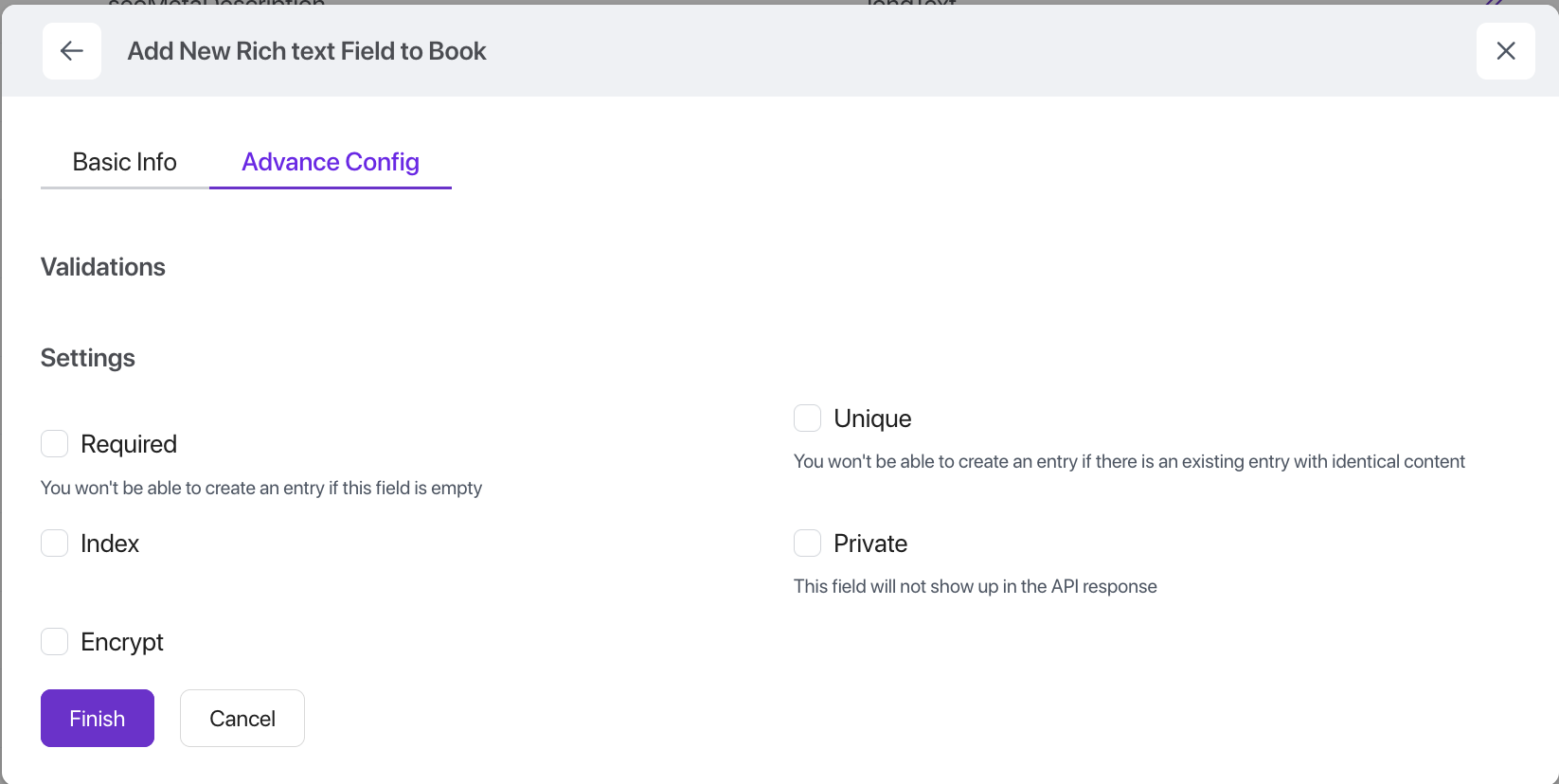Select the Advance Config tab
Screen dimensions: 1559x784
pos(331,162)
